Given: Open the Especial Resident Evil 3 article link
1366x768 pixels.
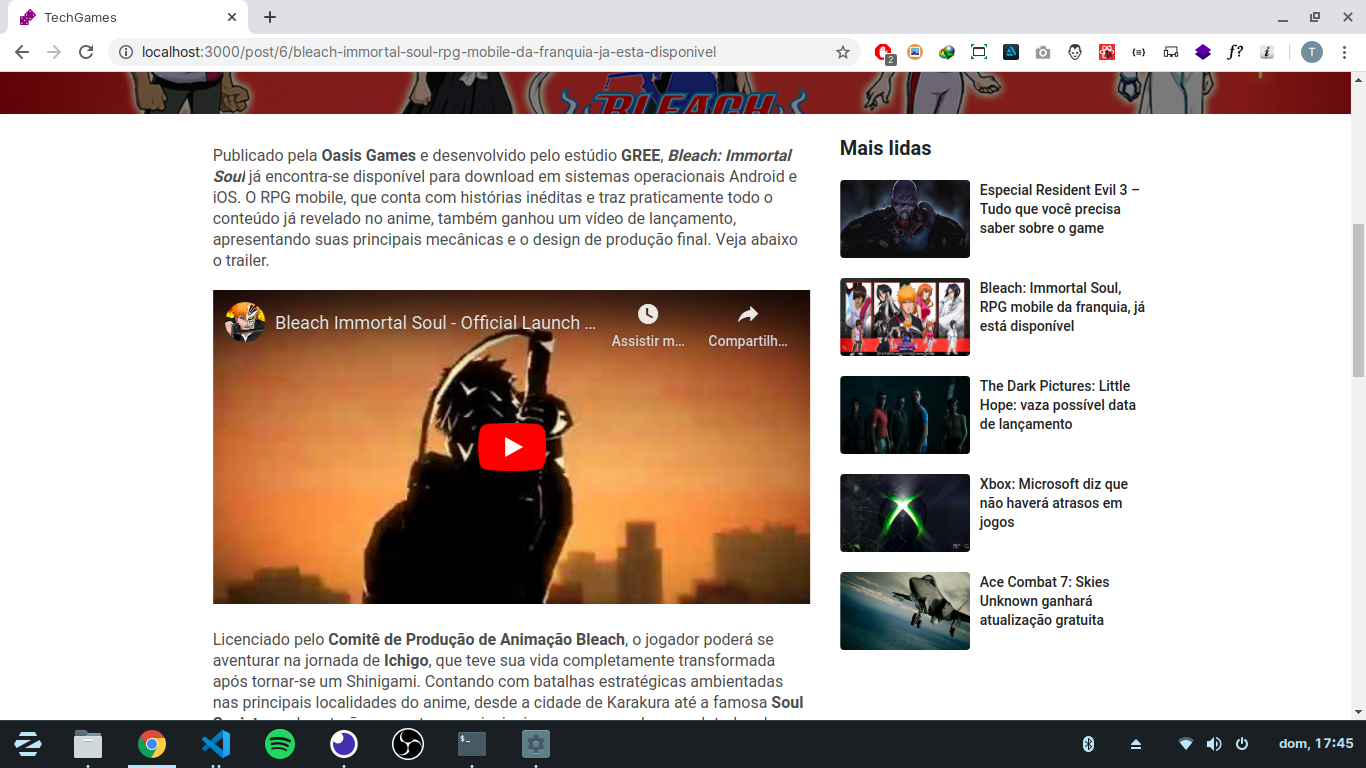Looking at the screenshot, I should tap(1059, 209).
